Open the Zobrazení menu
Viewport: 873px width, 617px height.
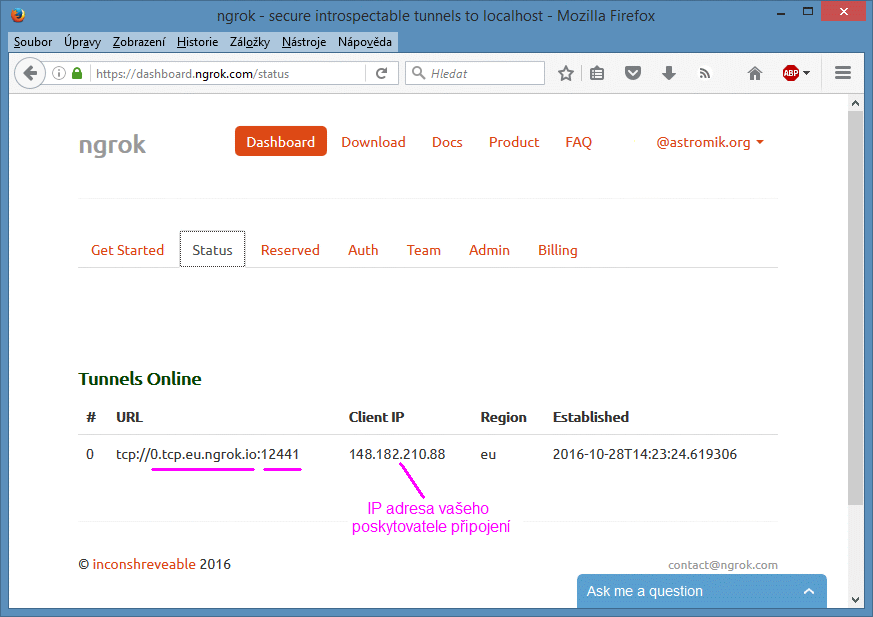click(139, 42)
